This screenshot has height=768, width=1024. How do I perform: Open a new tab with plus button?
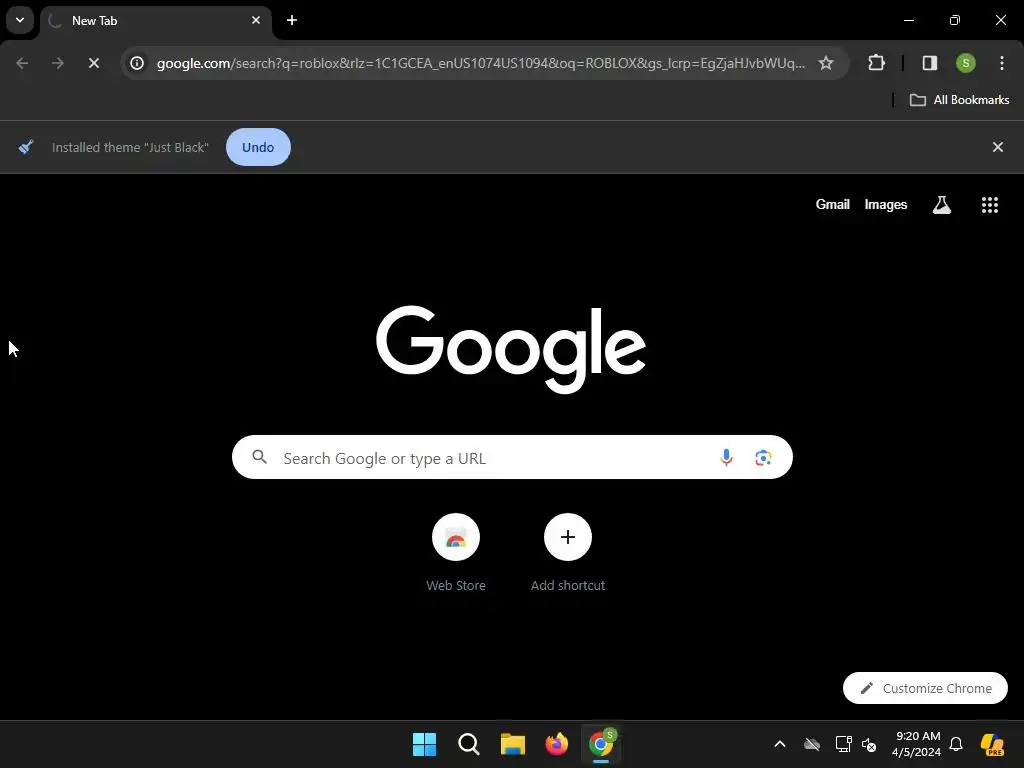click(x=292, y=20)
